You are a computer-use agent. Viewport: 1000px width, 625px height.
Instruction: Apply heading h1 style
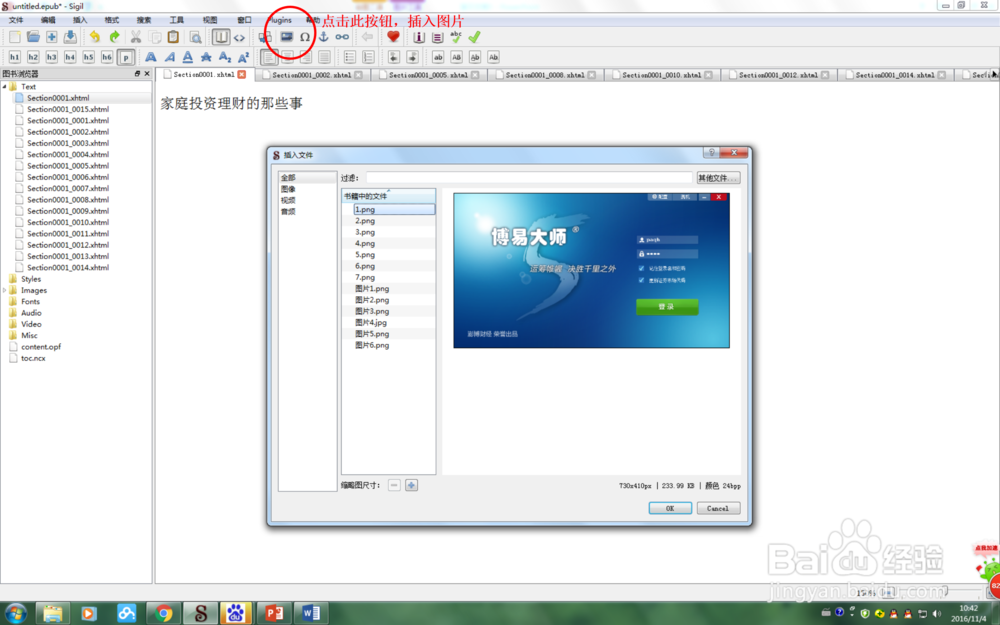tap(14, 57)
